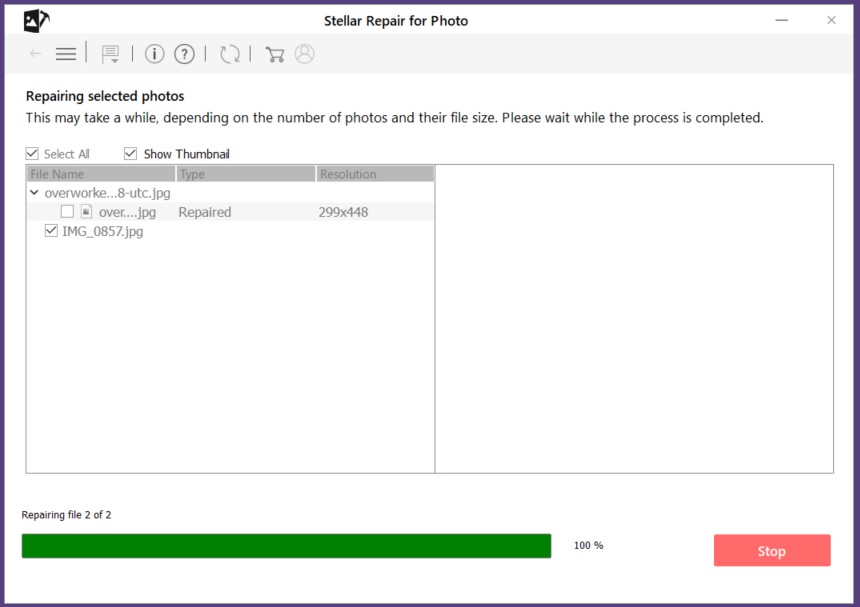This screenshot has height=607, width=860.
Task: Click the update refresh arrows icon
Action: pyautogui.click(x=230, y=54)
